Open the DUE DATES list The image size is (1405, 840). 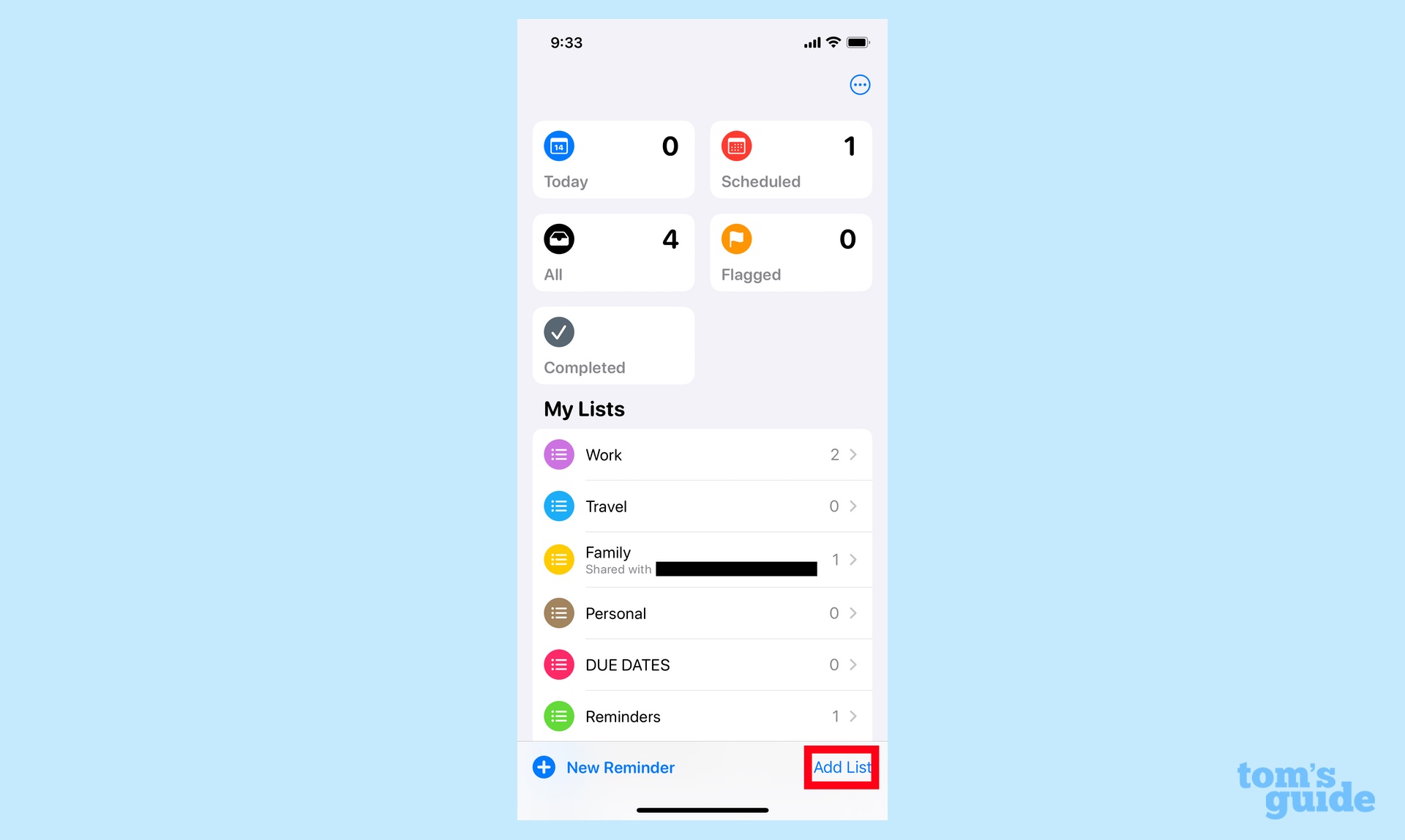702,664
